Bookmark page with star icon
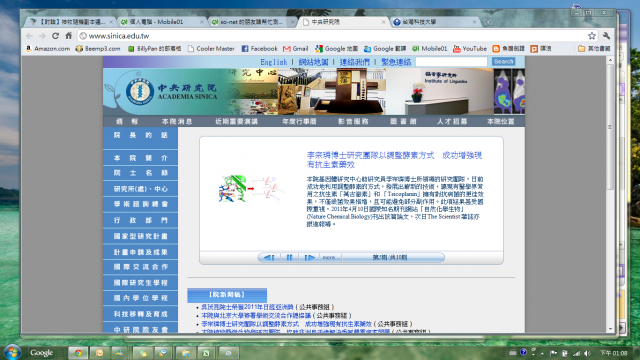 point(592,36)
